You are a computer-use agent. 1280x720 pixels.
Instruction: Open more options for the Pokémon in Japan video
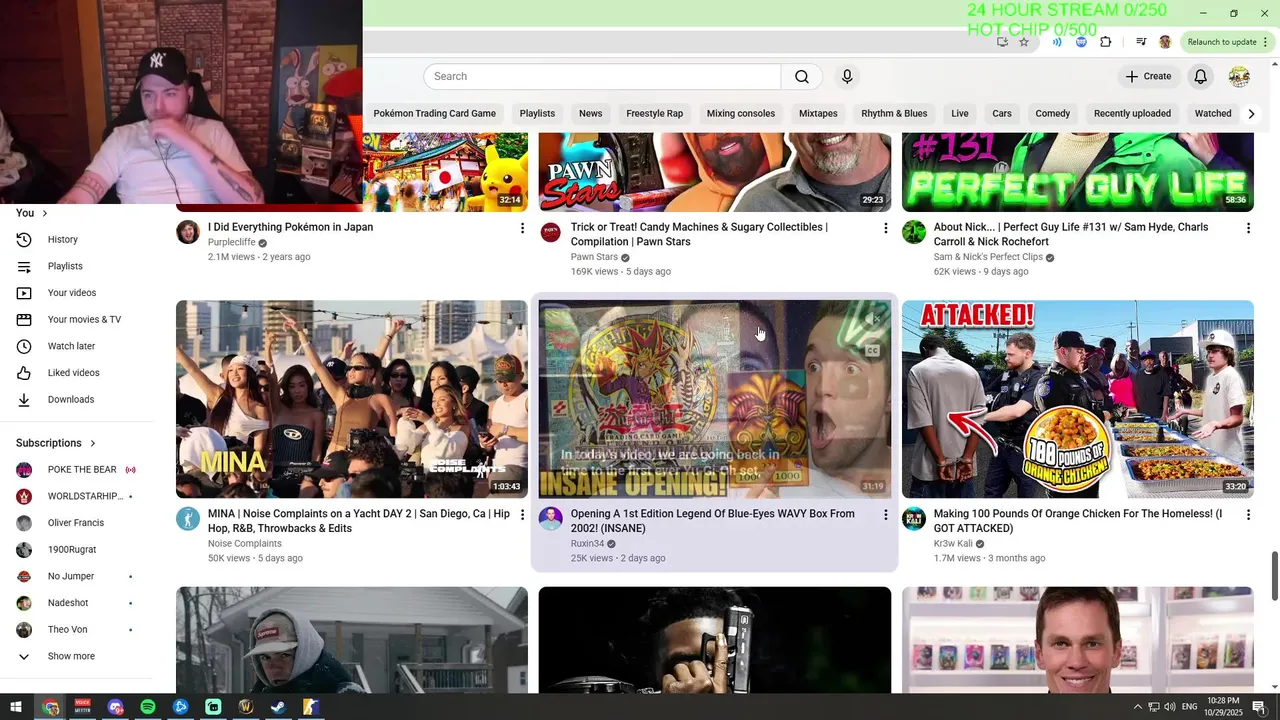point(522,229)
